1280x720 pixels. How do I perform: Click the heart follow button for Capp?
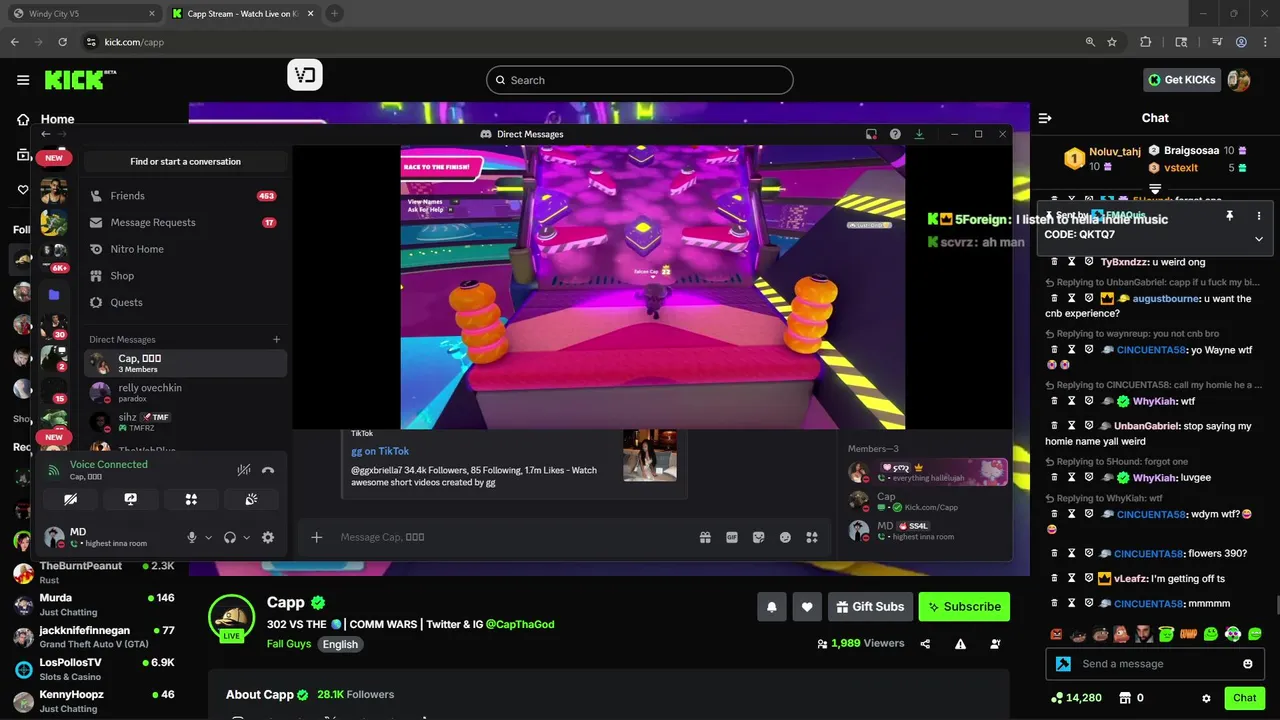(807, 606)
